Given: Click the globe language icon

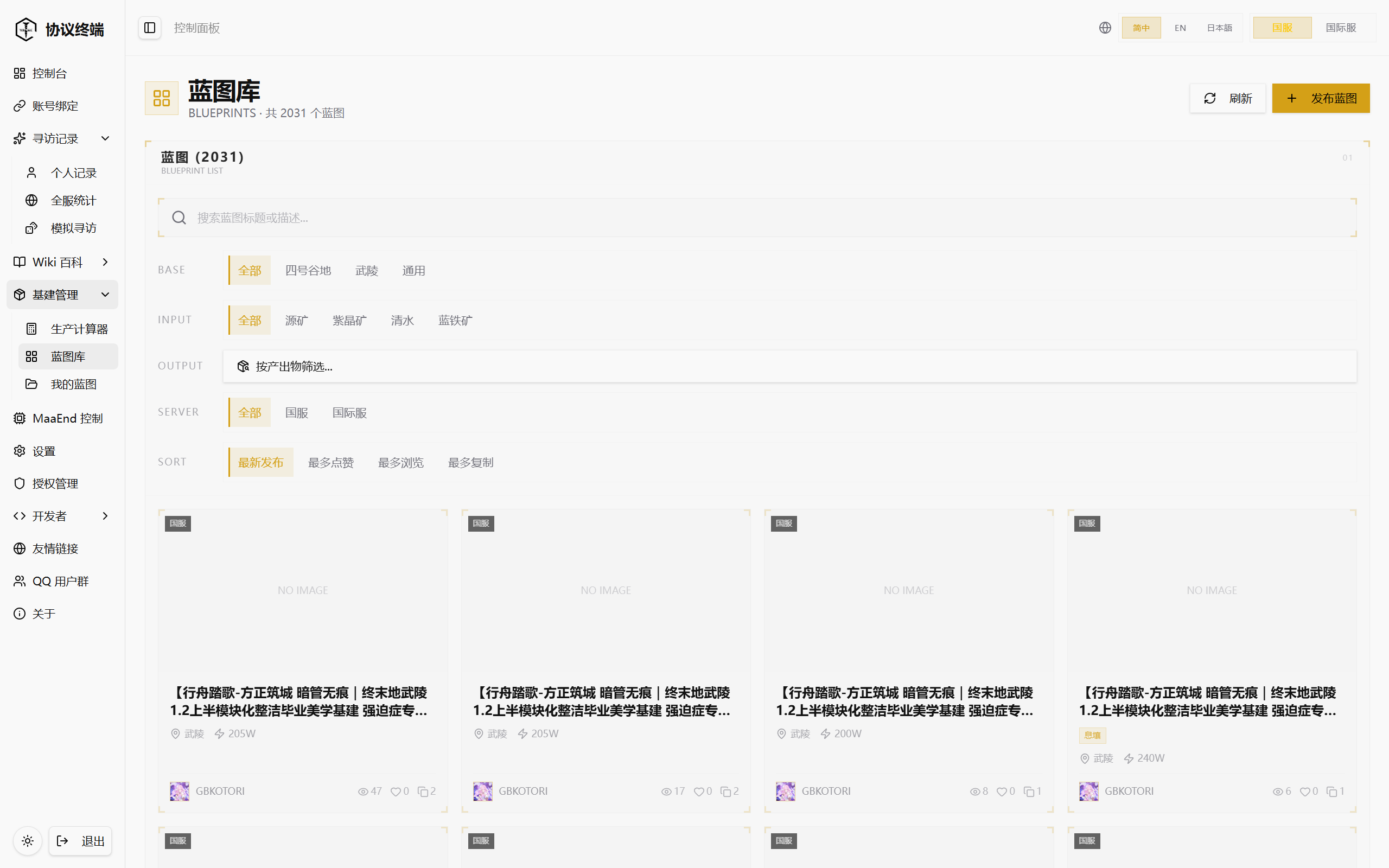Looking at the screenshot, I should point(1105,28).
